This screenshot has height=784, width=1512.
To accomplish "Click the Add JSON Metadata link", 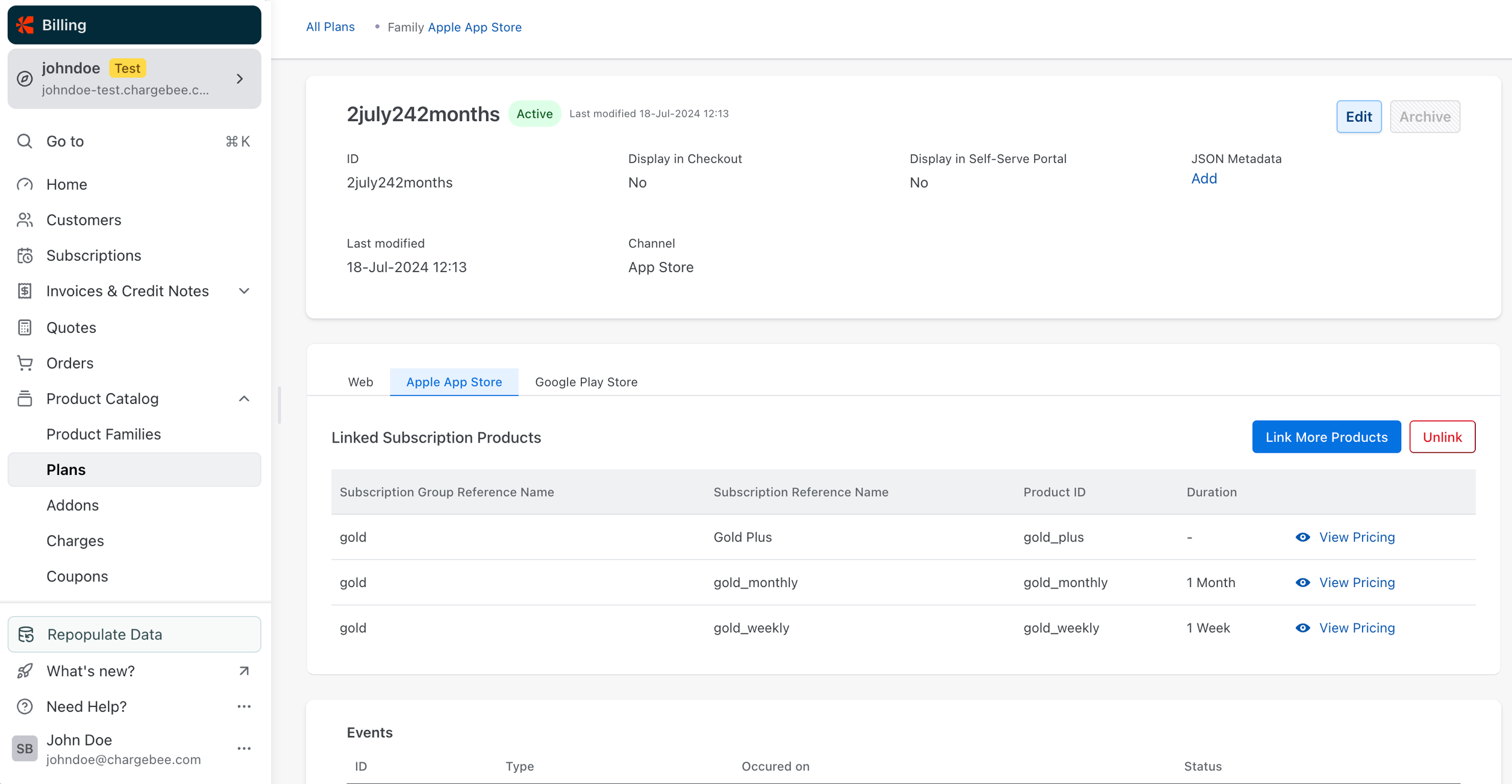I will [x=1204, y=178].
